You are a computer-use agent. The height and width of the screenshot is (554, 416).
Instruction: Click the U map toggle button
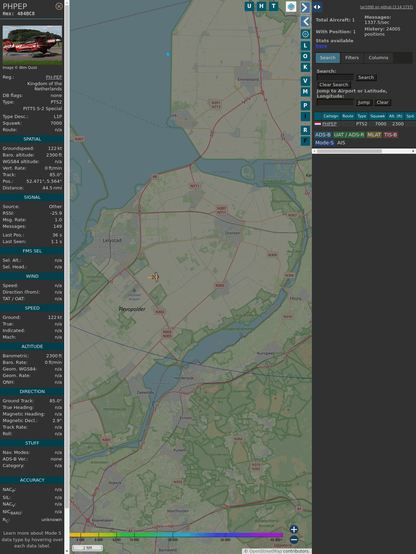click(x=249, y=6)
